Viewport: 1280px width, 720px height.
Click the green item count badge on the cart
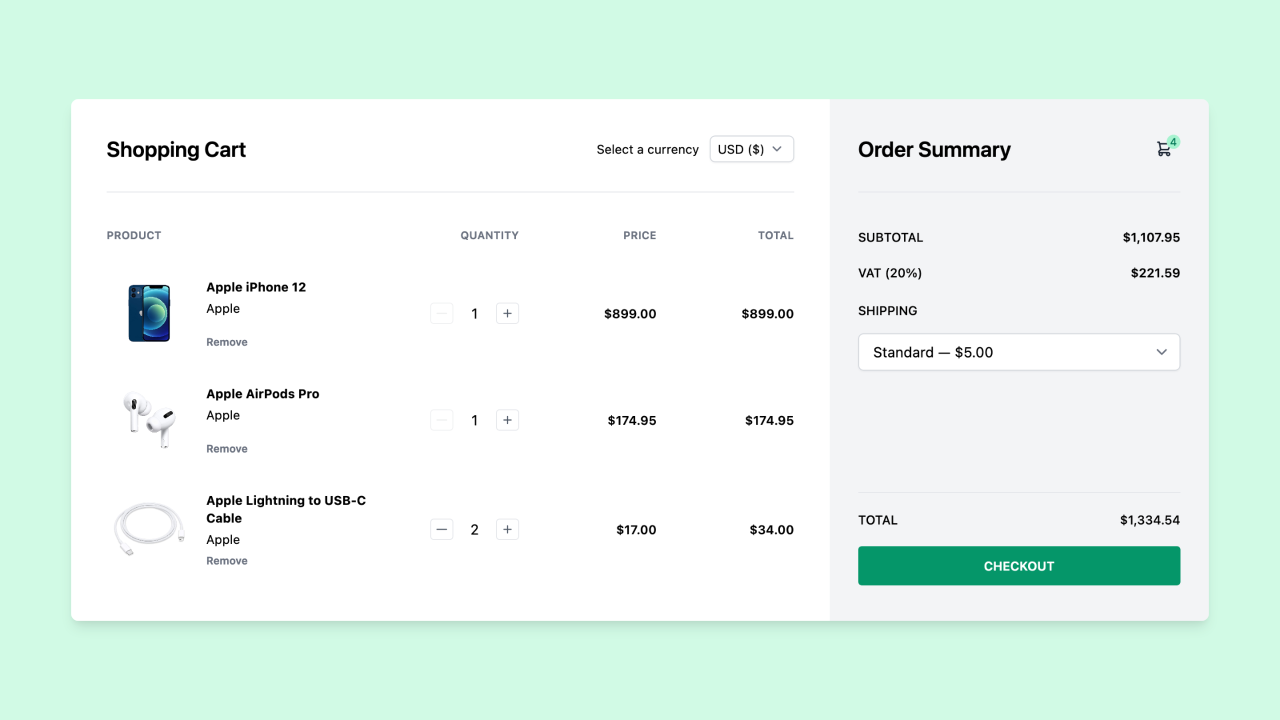pyautogui.click(x=1173, y=141)
